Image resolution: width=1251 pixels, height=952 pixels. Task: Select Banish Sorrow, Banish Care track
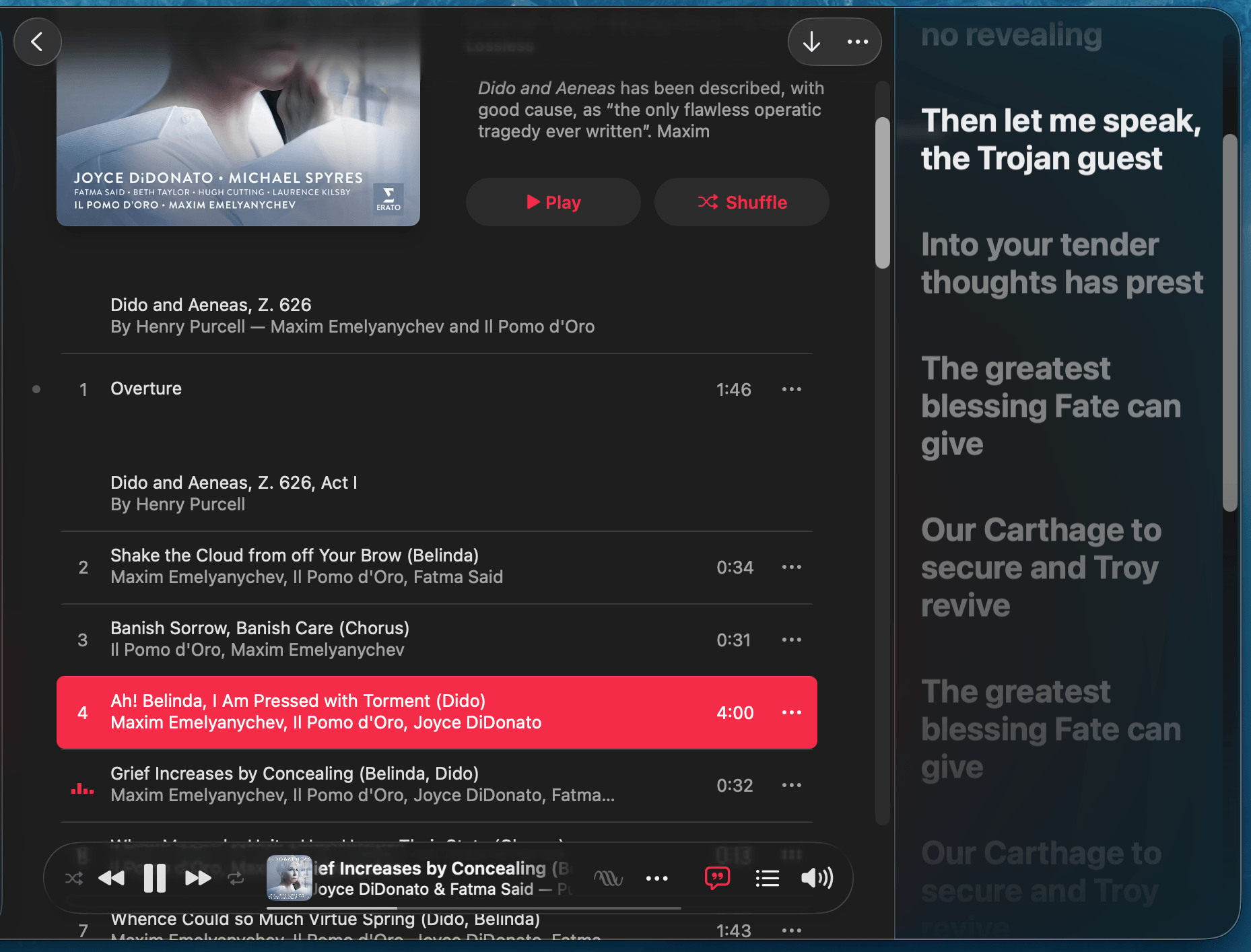437,640
